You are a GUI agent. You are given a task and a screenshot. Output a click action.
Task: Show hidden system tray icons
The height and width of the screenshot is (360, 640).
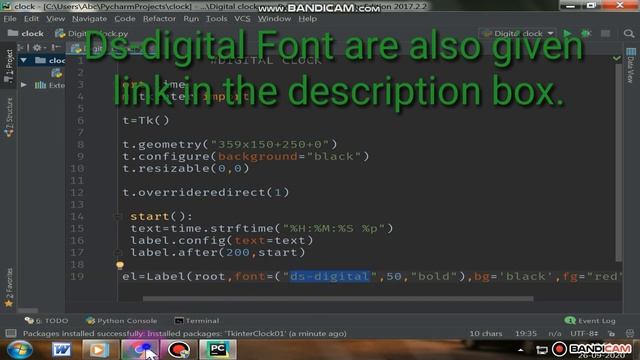520,350
